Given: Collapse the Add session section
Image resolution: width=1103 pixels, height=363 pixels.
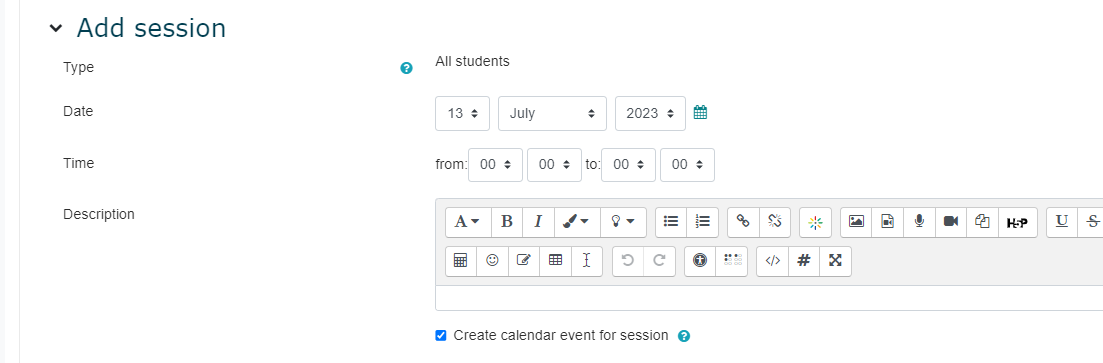Looking at the screenshot, I should (56, 29).
